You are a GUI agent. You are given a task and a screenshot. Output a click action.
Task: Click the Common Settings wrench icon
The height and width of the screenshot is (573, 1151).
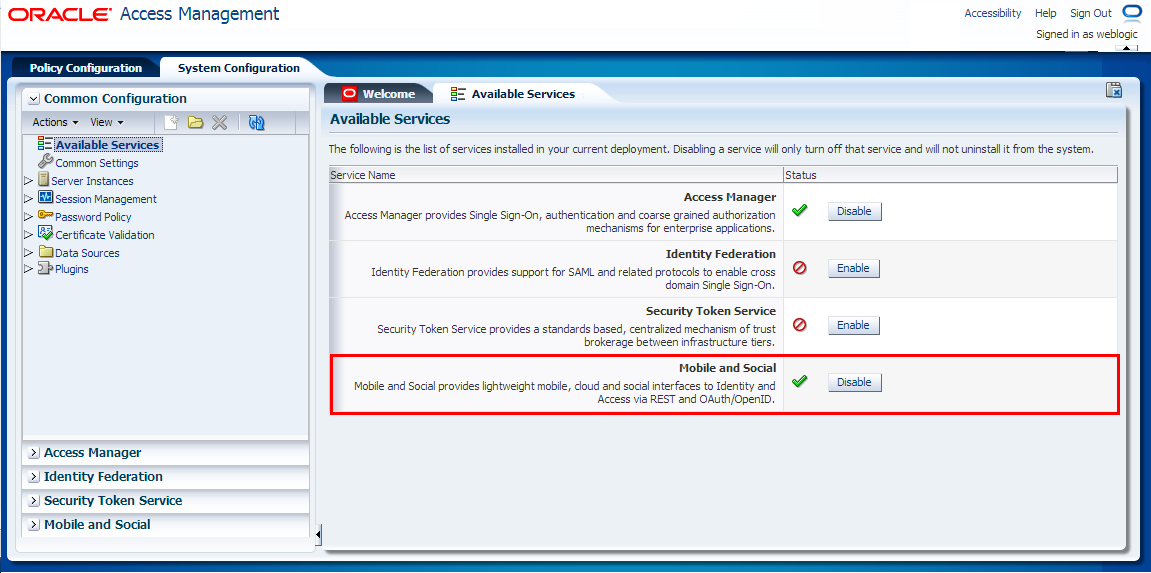pyautogui.click(x=46, y=162)
